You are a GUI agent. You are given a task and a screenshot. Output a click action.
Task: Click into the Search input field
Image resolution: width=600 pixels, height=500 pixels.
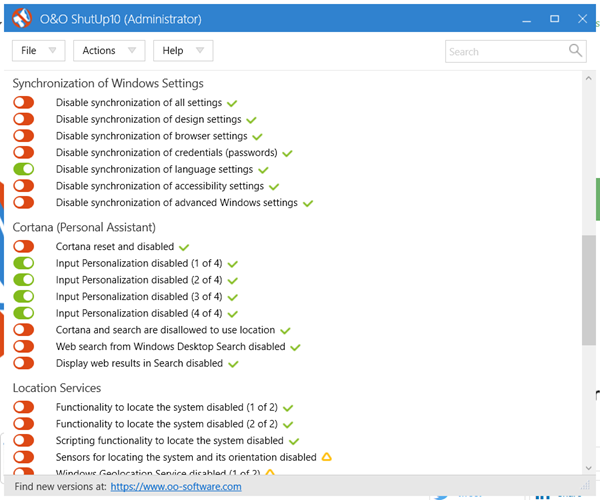point(505,51)
